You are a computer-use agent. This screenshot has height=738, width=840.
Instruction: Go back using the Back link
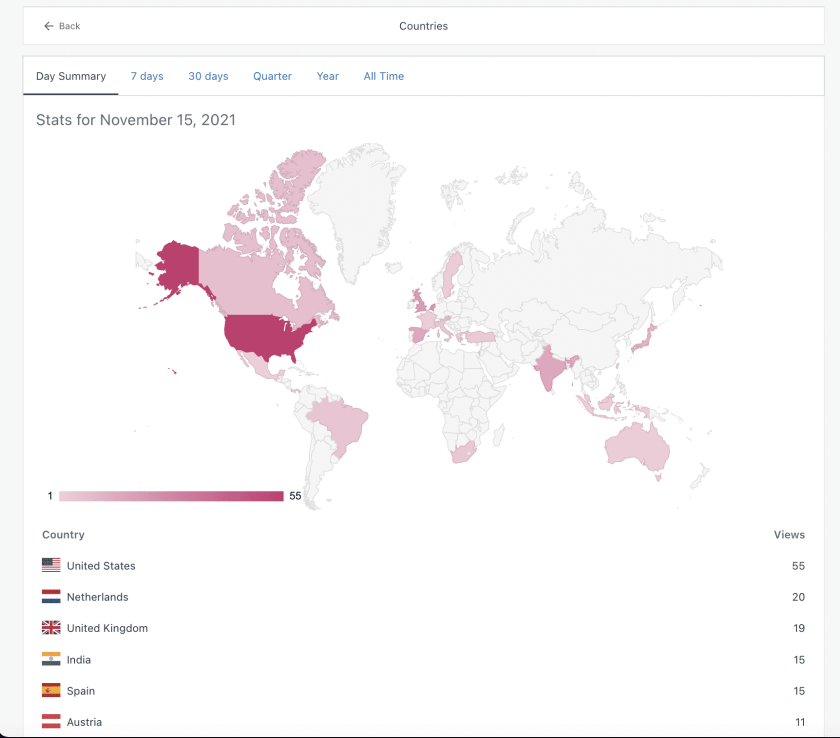pyautogui.click(x=62, y=26)
